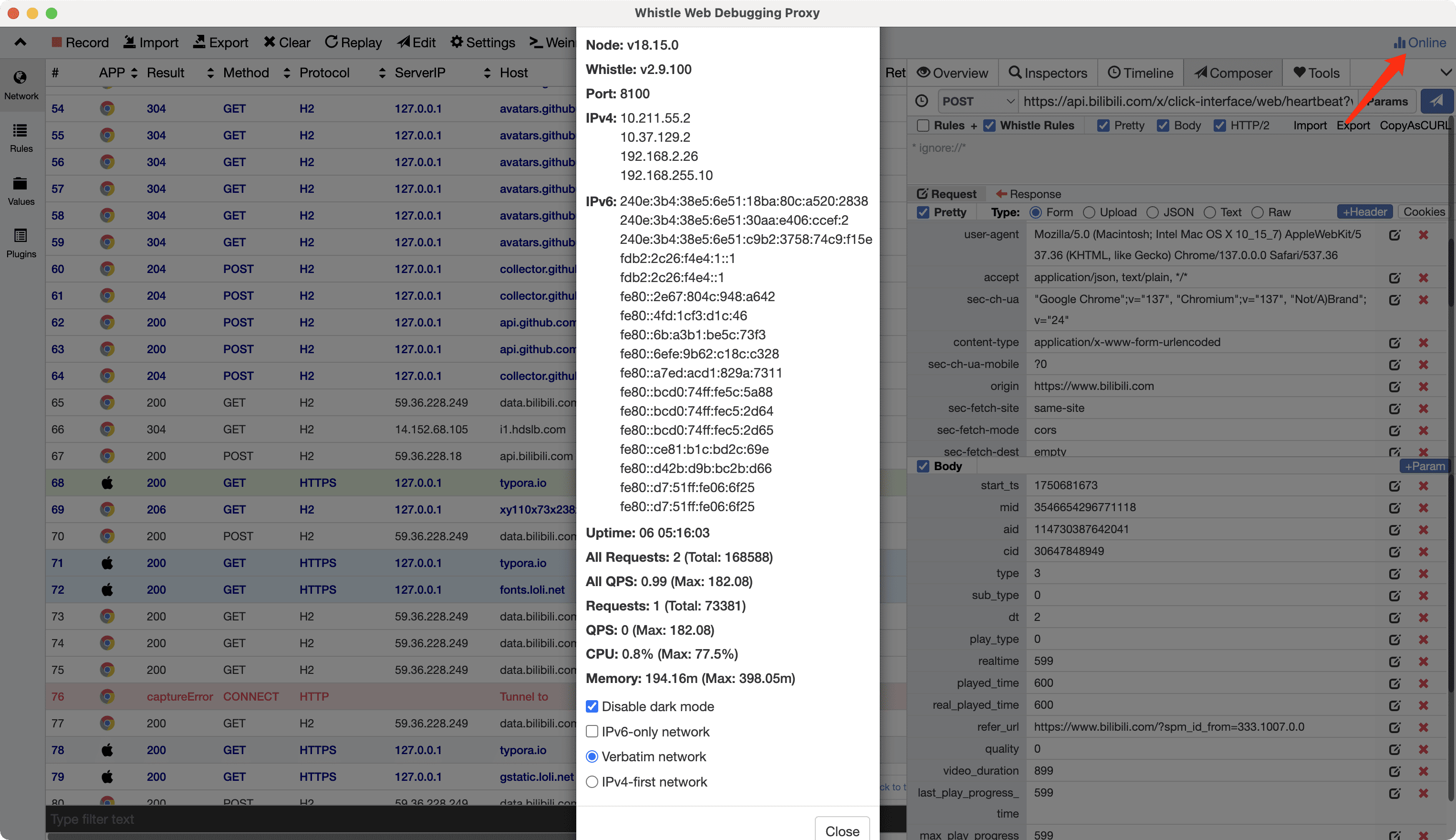Select the Request sub-tab
This screenshot has width=1456, height=840.
(947, 194)
